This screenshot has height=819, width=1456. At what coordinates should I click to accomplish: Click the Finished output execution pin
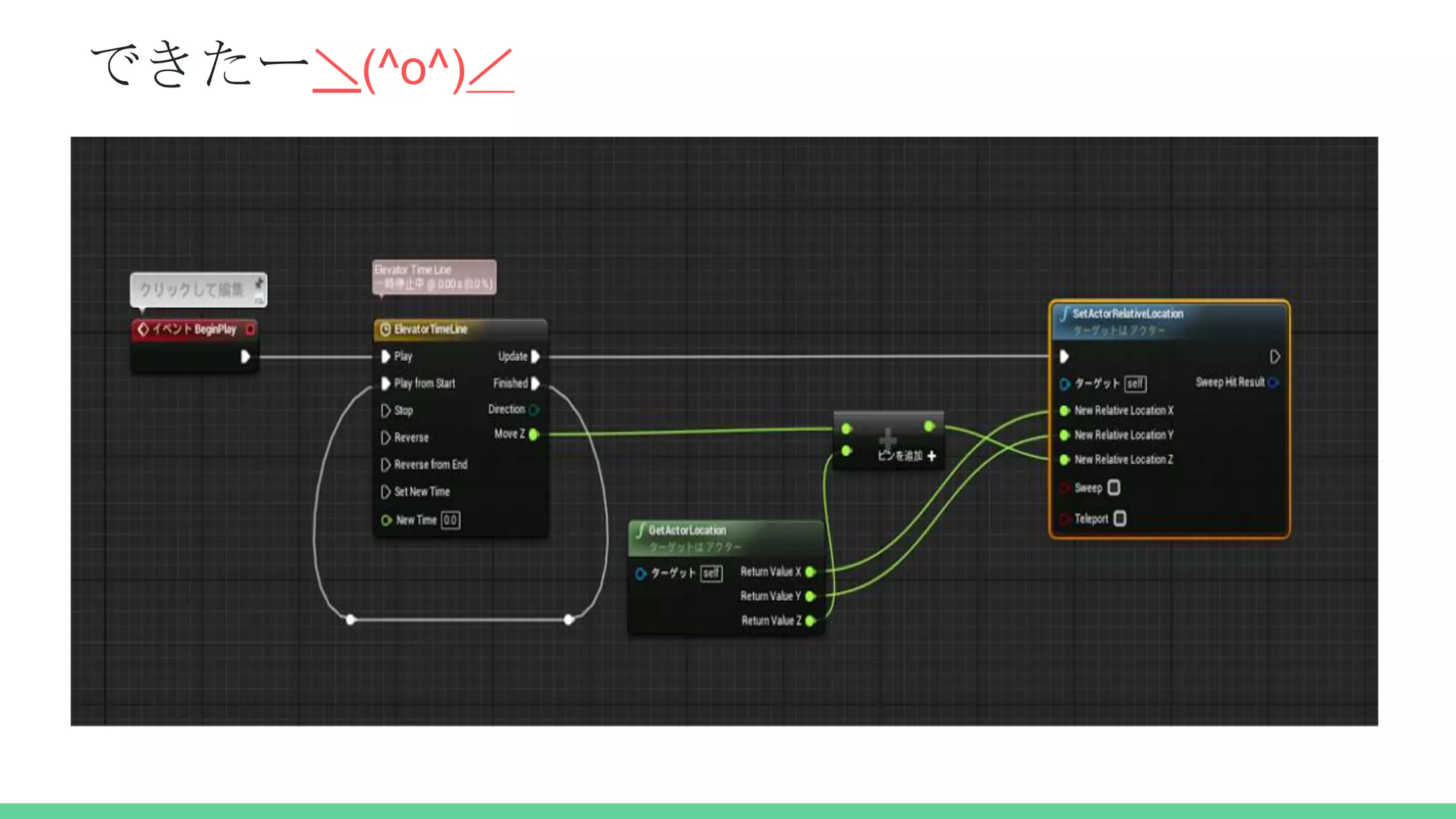[x=535, y=383]
